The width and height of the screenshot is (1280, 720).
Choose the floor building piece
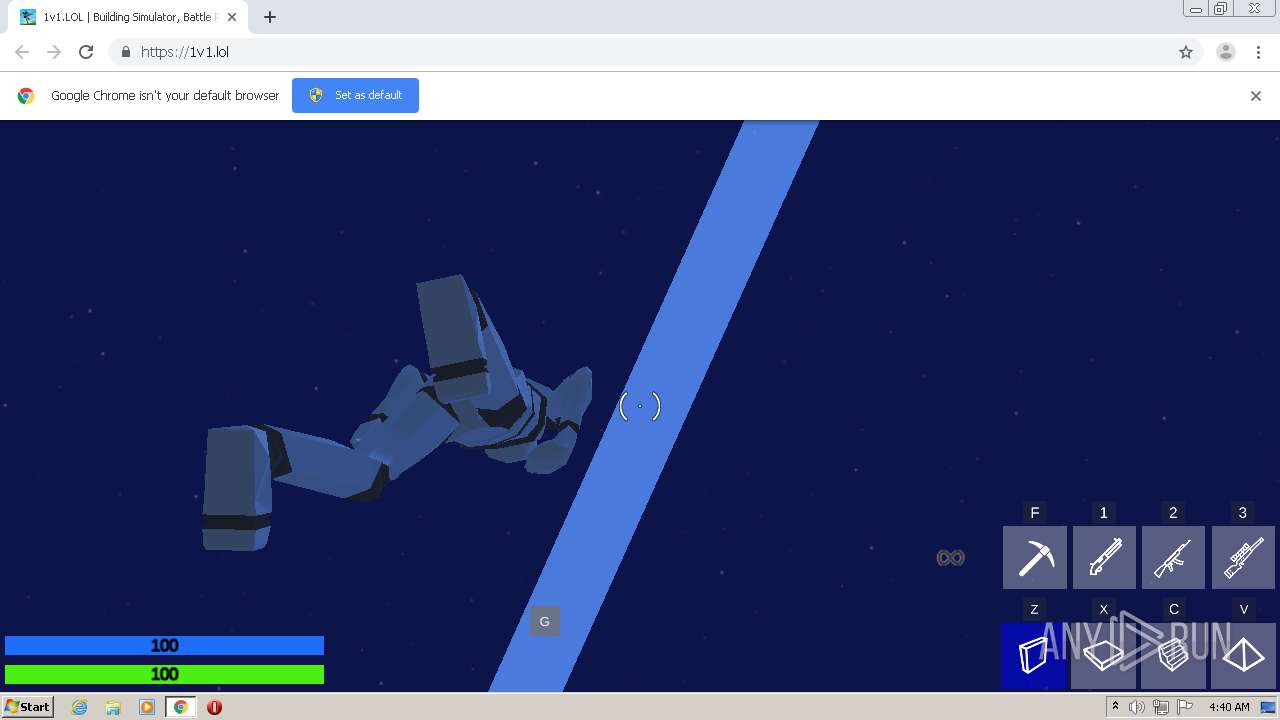tap(1103, 656)
